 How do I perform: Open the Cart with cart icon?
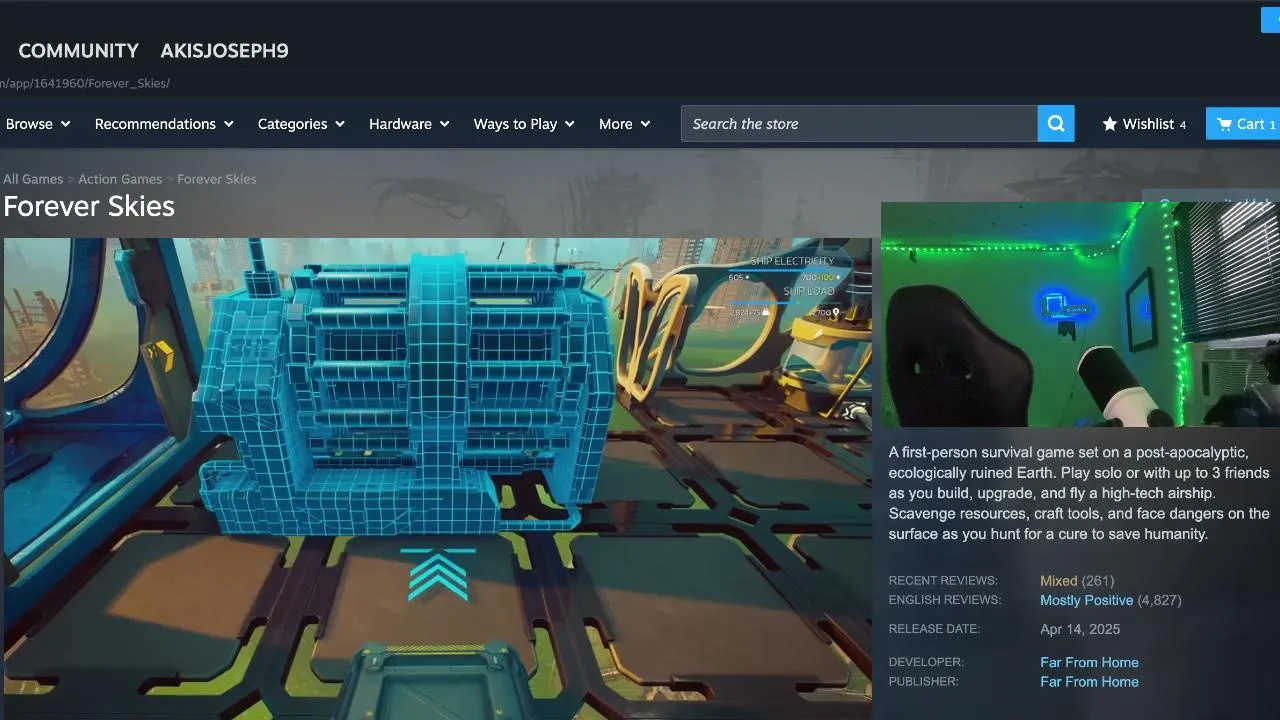tap(1243, 124)
